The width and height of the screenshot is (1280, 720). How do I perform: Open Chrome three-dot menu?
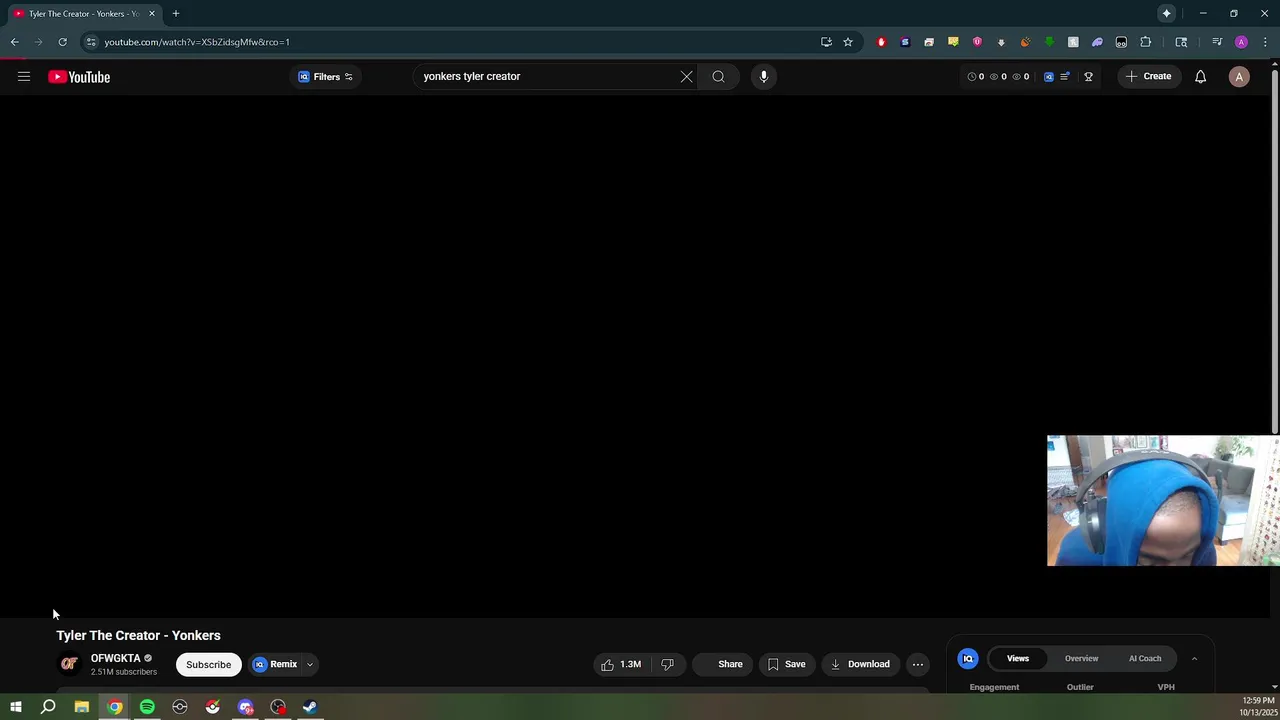[x=1265, y=42]
